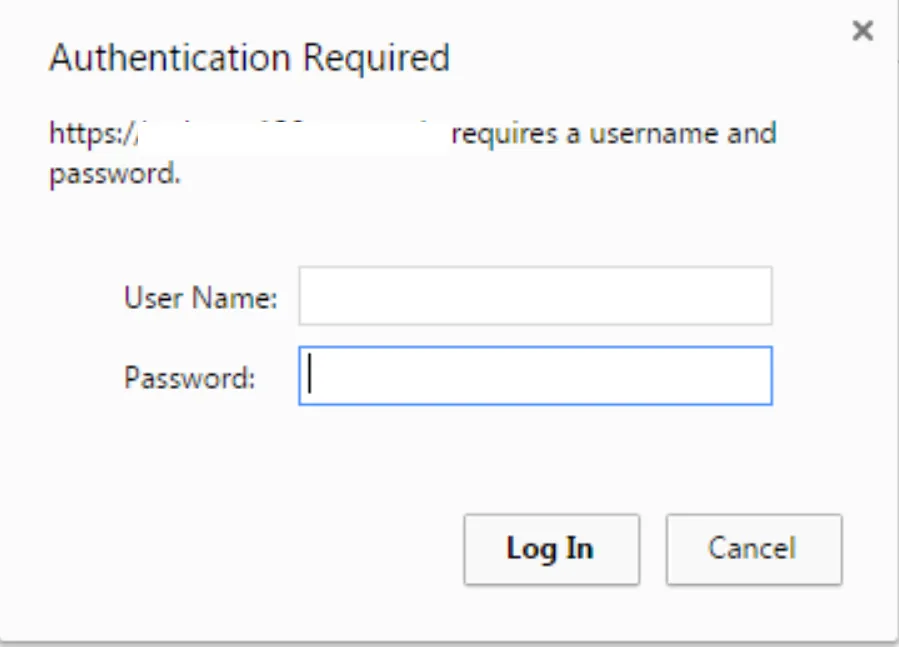Click the word "Name:" in the field label
The width and height of the screenshot is (899, 647).
(242, 297)
